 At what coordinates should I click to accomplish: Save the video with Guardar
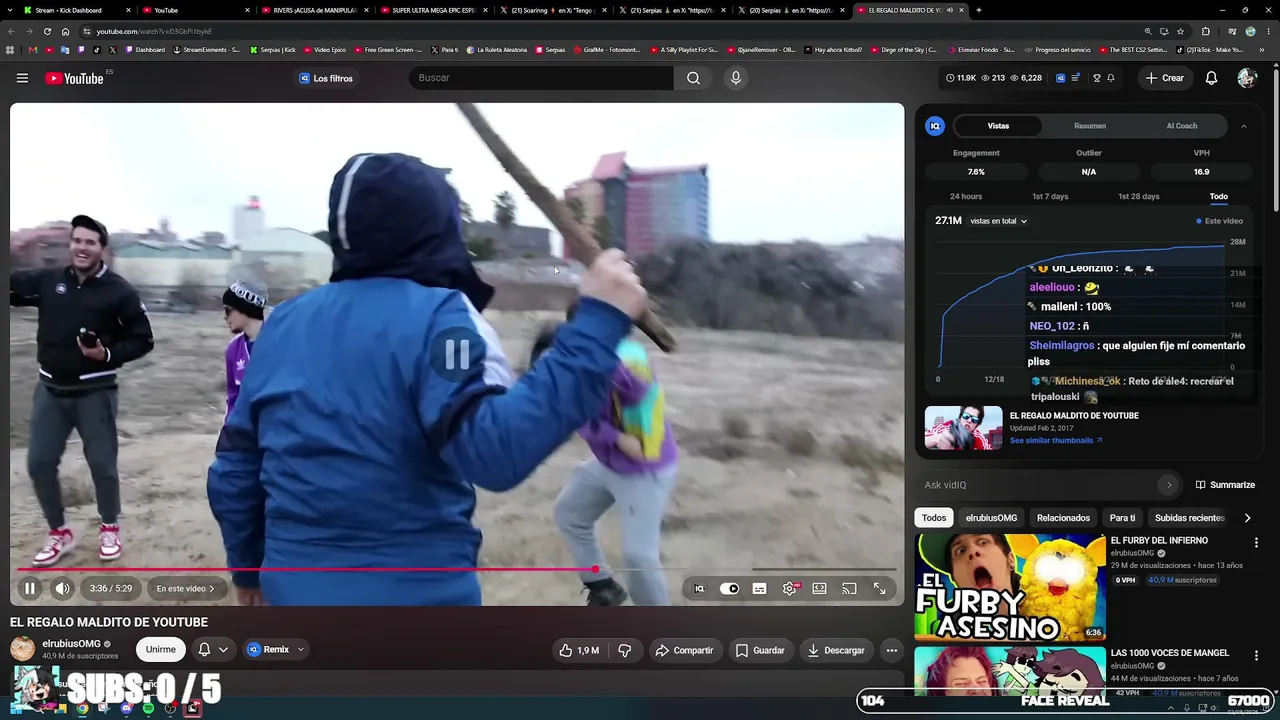[x=760, y=650]
